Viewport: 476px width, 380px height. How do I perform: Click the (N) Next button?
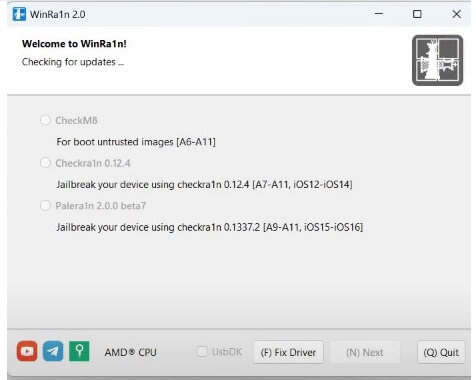point(365,352)
